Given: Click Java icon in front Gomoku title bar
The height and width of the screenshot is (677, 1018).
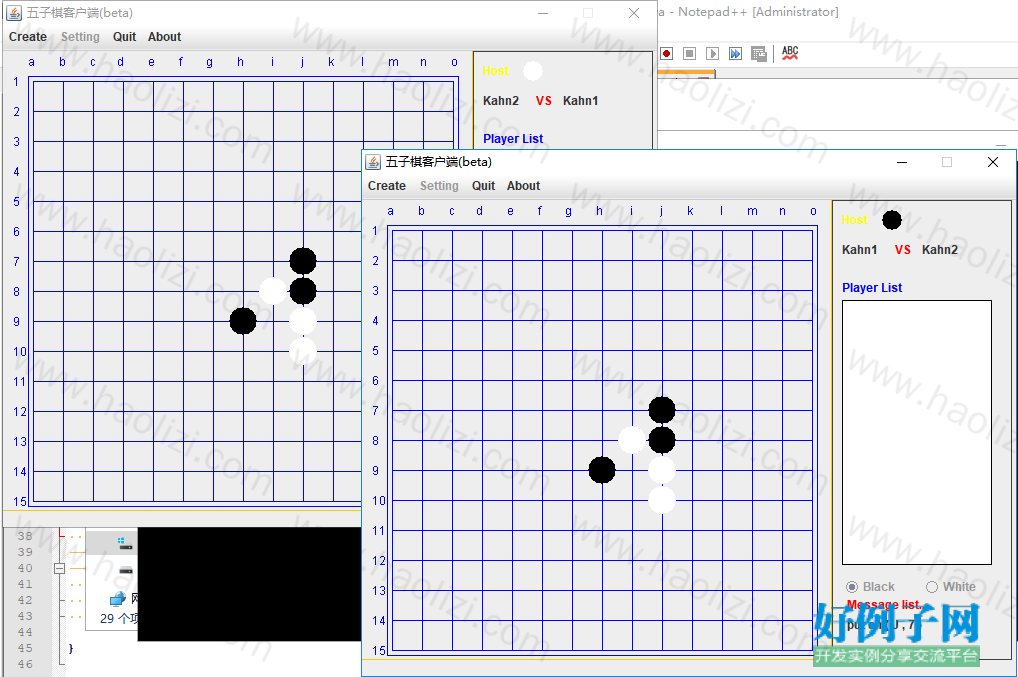Looking at the screenshot, I should point(373,162).
